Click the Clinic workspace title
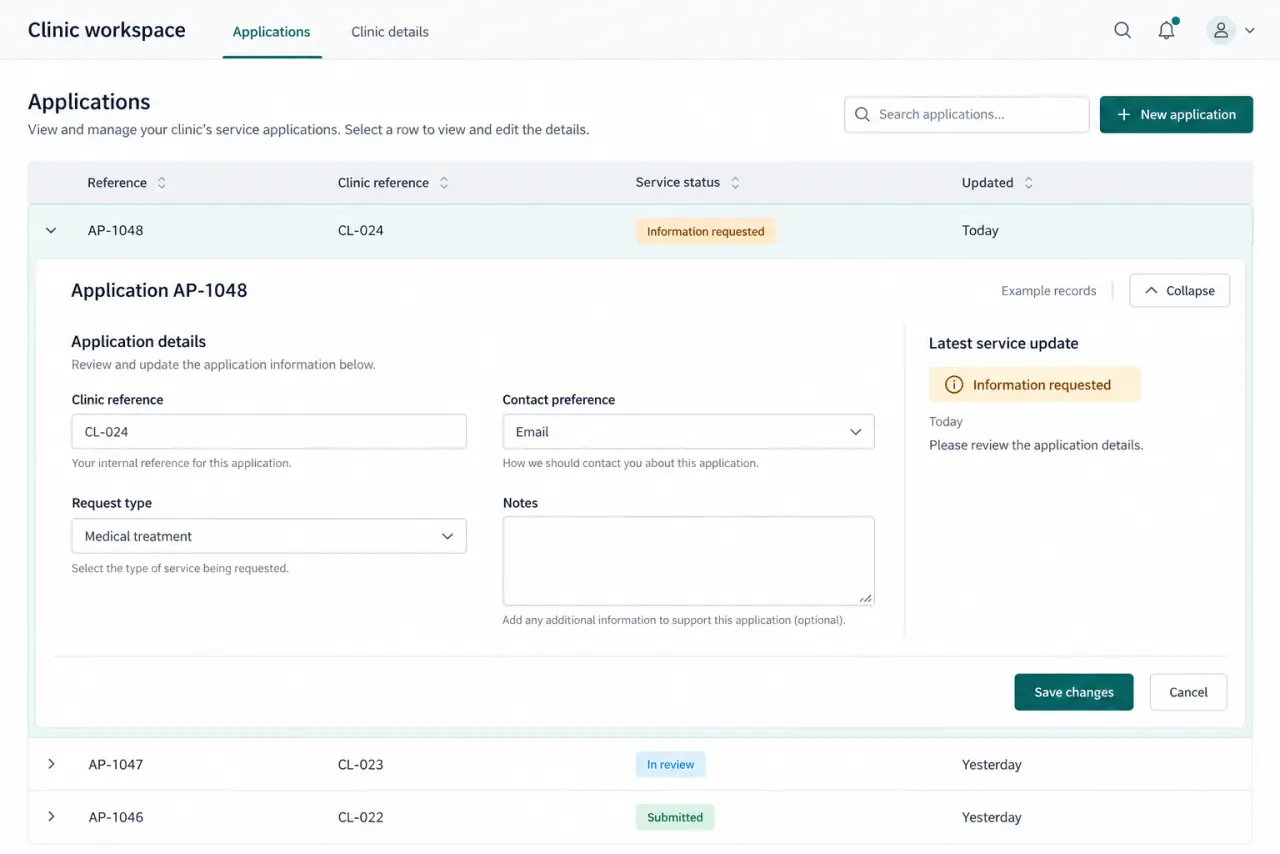This screenshot has height=854, width=1280. [107, 30]
